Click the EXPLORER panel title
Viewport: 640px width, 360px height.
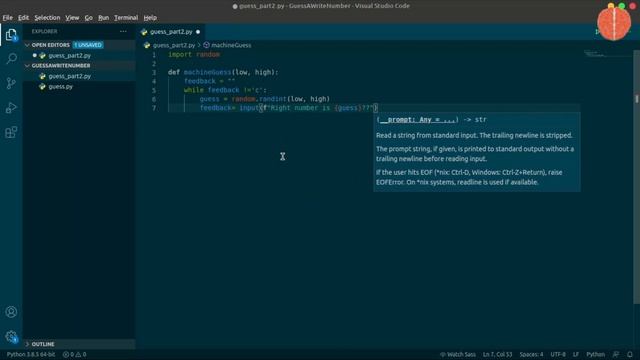pyautogui.click(x=44, y=31)
